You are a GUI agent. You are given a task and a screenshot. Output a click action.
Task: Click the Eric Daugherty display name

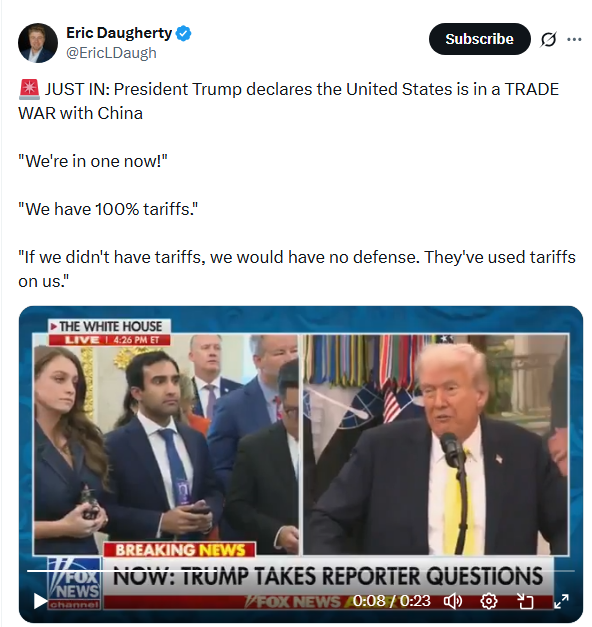point(119,33)
